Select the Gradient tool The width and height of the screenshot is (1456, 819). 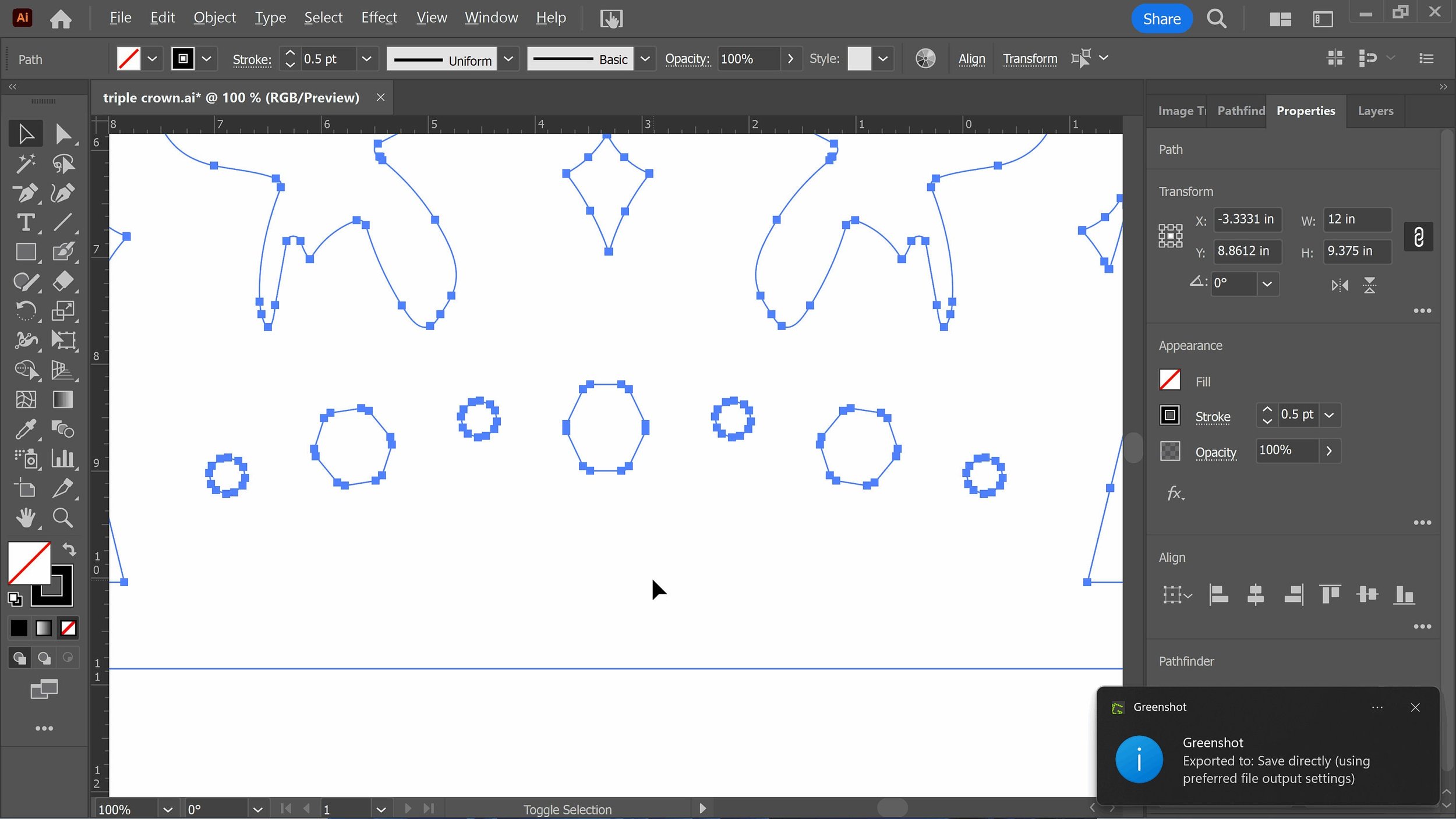point(62,399)
